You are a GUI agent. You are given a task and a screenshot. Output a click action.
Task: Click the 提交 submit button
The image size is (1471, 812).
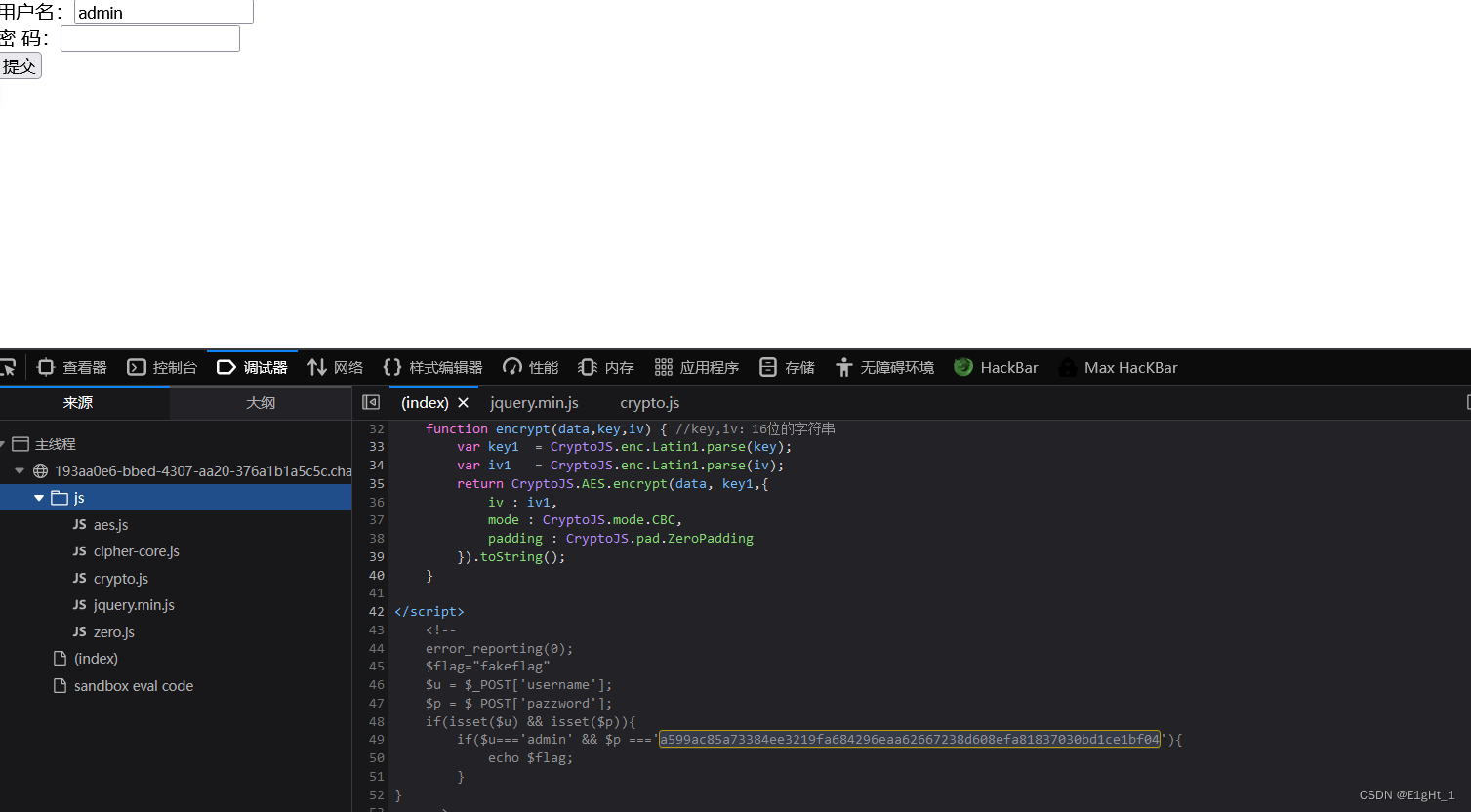coord(20,66)
